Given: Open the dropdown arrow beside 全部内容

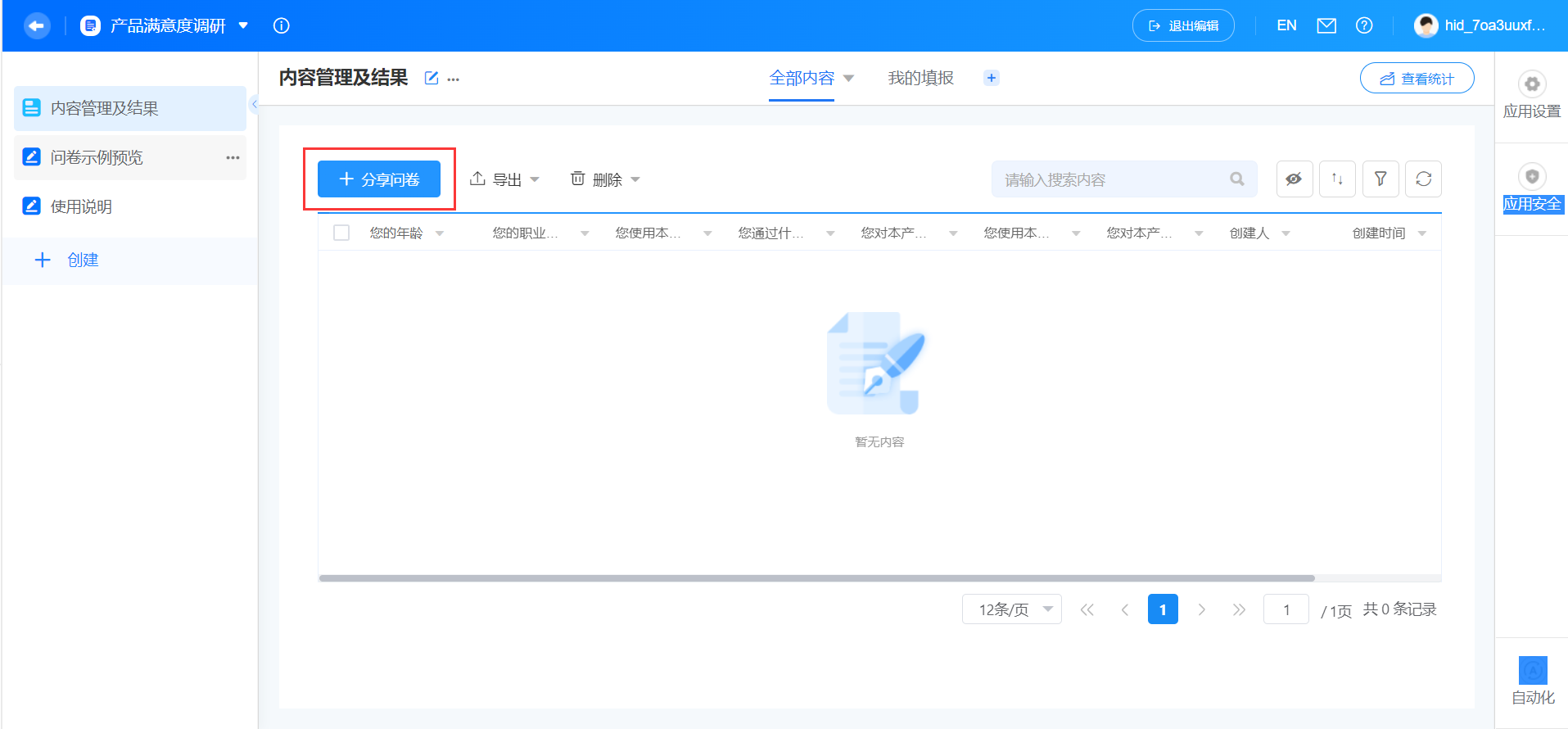Looking at the screenshot, I should click(x=848, y=79).
